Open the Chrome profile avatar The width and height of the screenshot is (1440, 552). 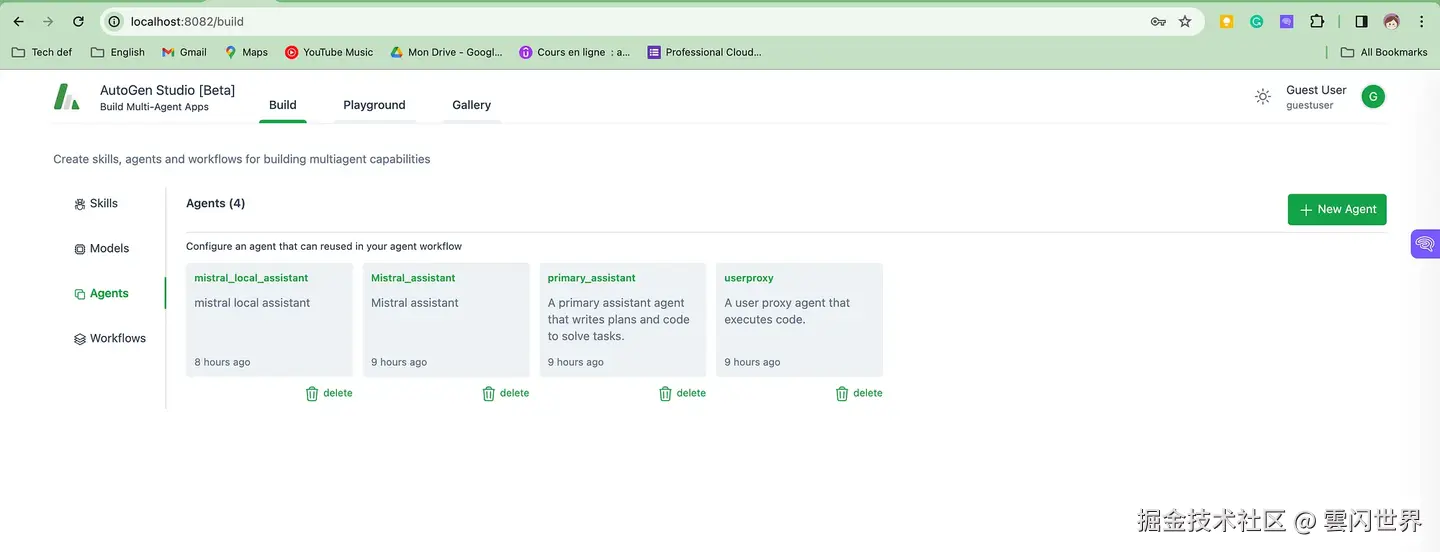tap(1391, 21)
